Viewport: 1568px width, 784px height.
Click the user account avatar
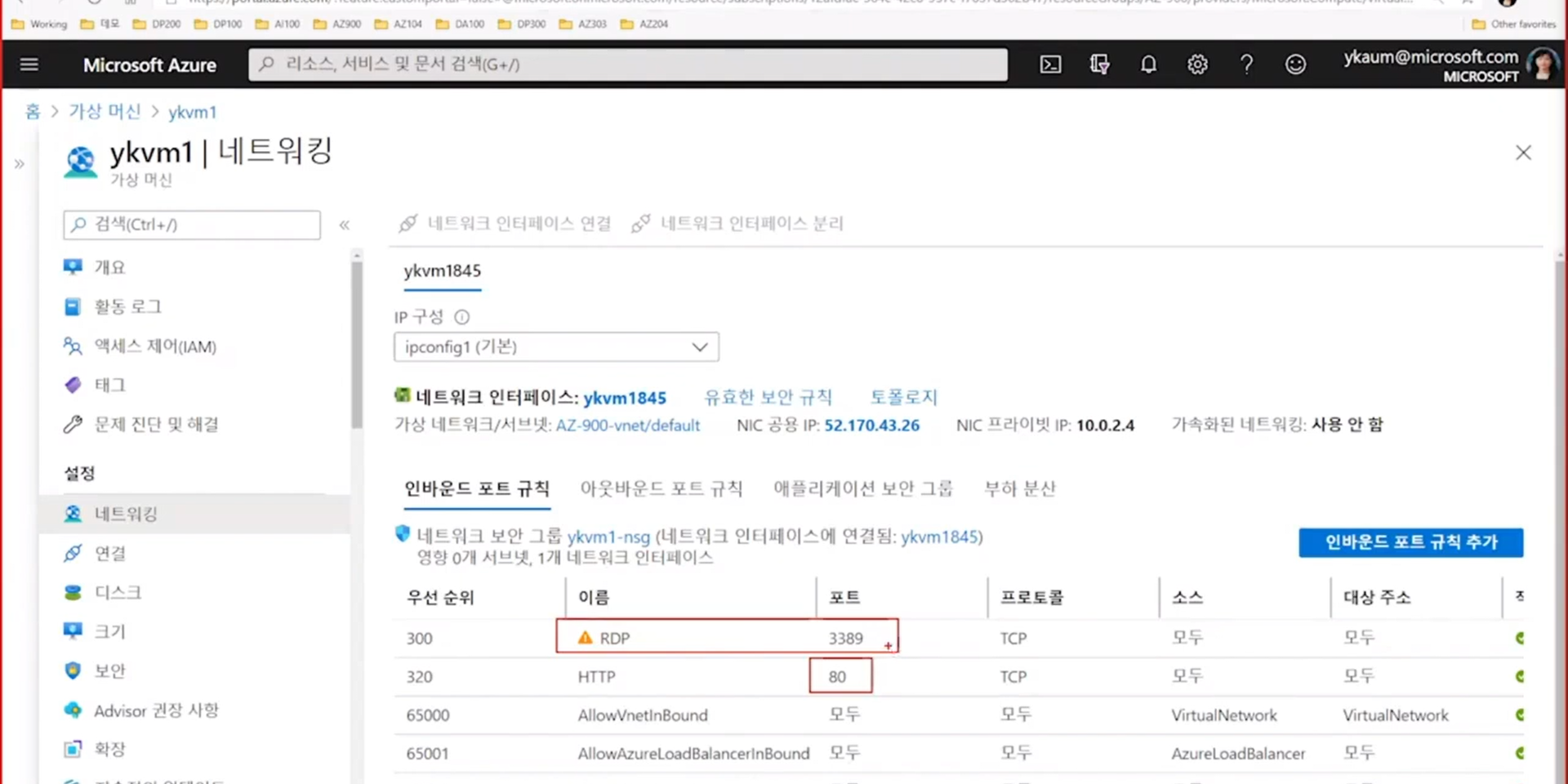click(x=1543, y=64)
